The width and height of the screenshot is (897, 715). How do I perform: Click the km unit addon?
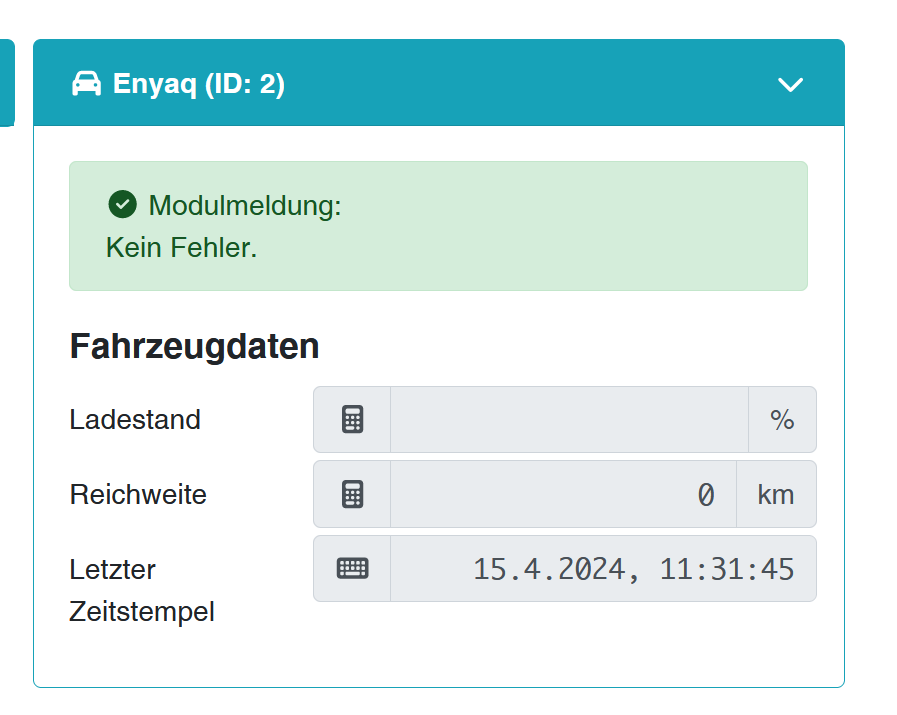click(x=776, y=494)
